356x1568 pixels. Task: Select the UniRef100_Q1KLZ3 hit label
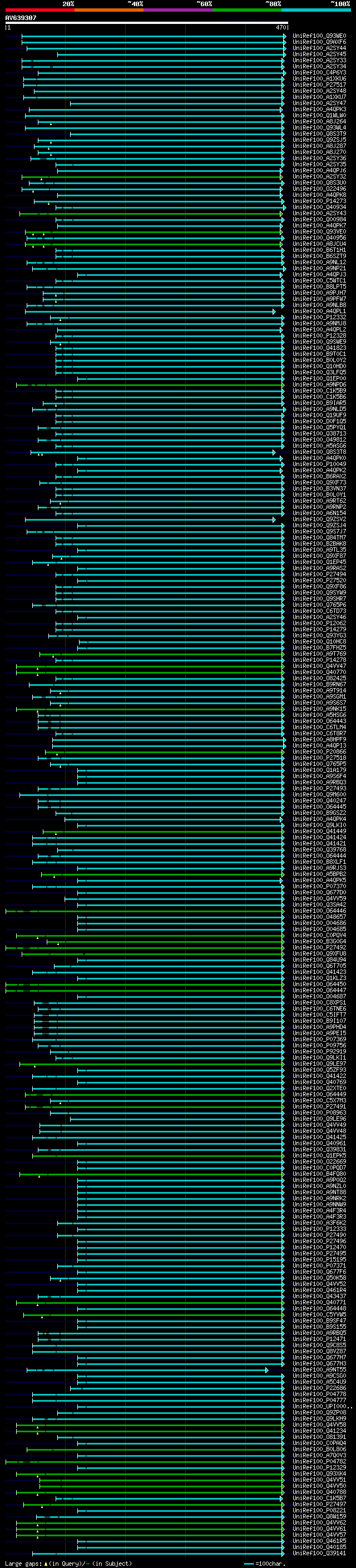click(x=319, y=978)
